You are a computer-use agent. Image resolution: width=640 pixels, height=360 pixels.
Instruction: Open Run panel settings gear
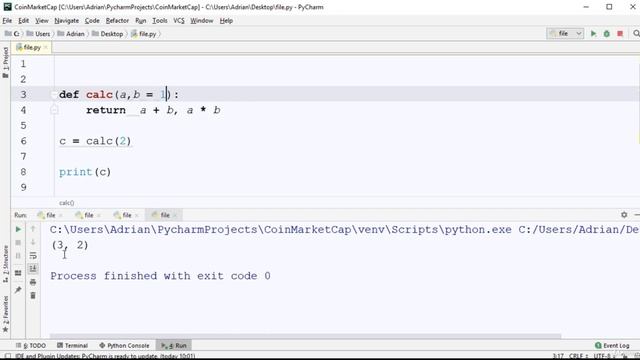pyautogui.click(x=624, y=214)
